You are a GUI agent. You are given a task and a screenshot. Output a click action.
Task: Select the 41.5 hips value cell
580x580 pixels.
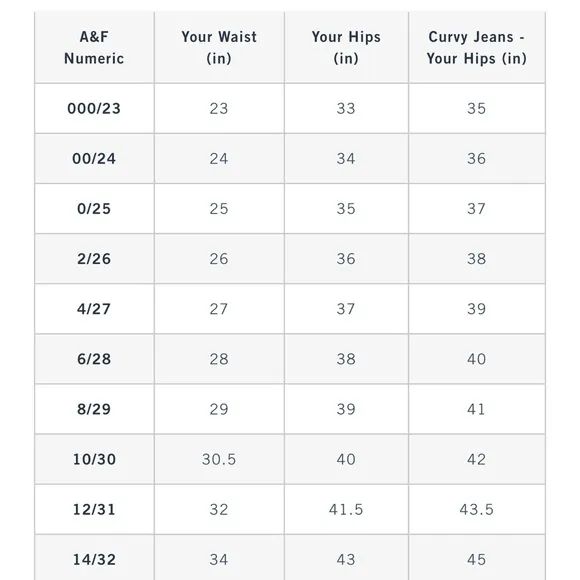[346, 509]
